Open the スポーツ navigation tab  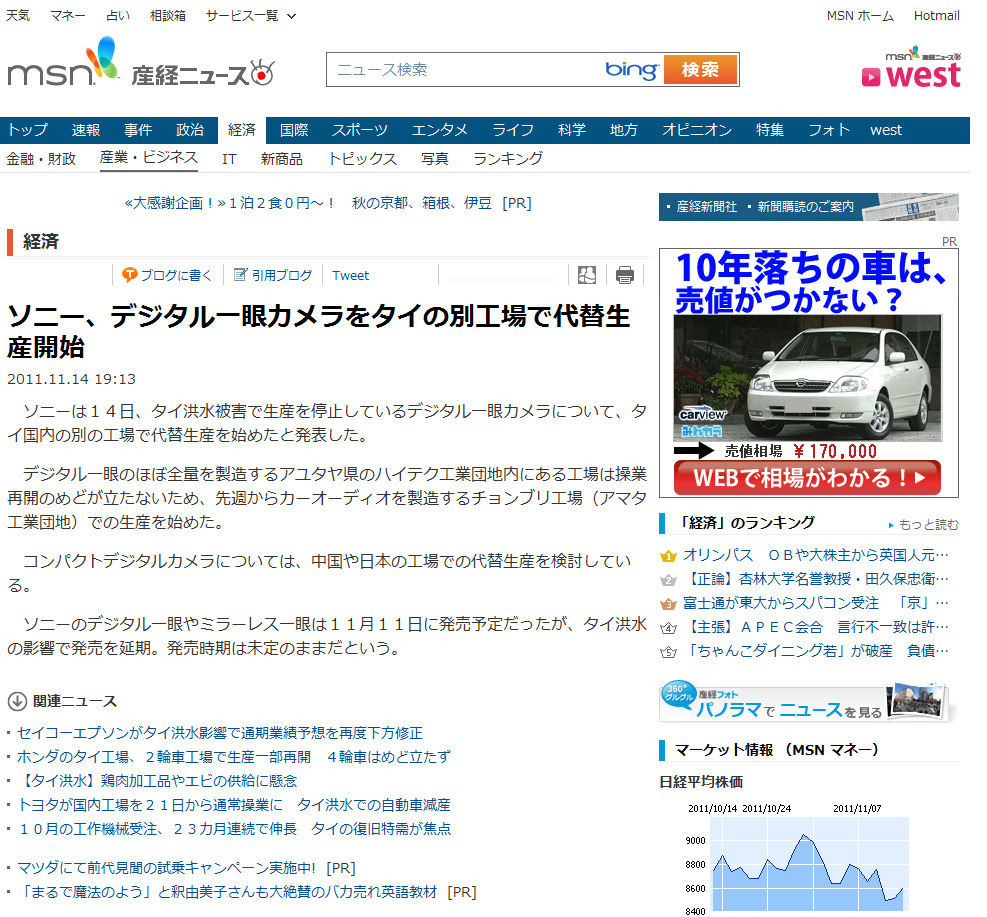(359, 130)
